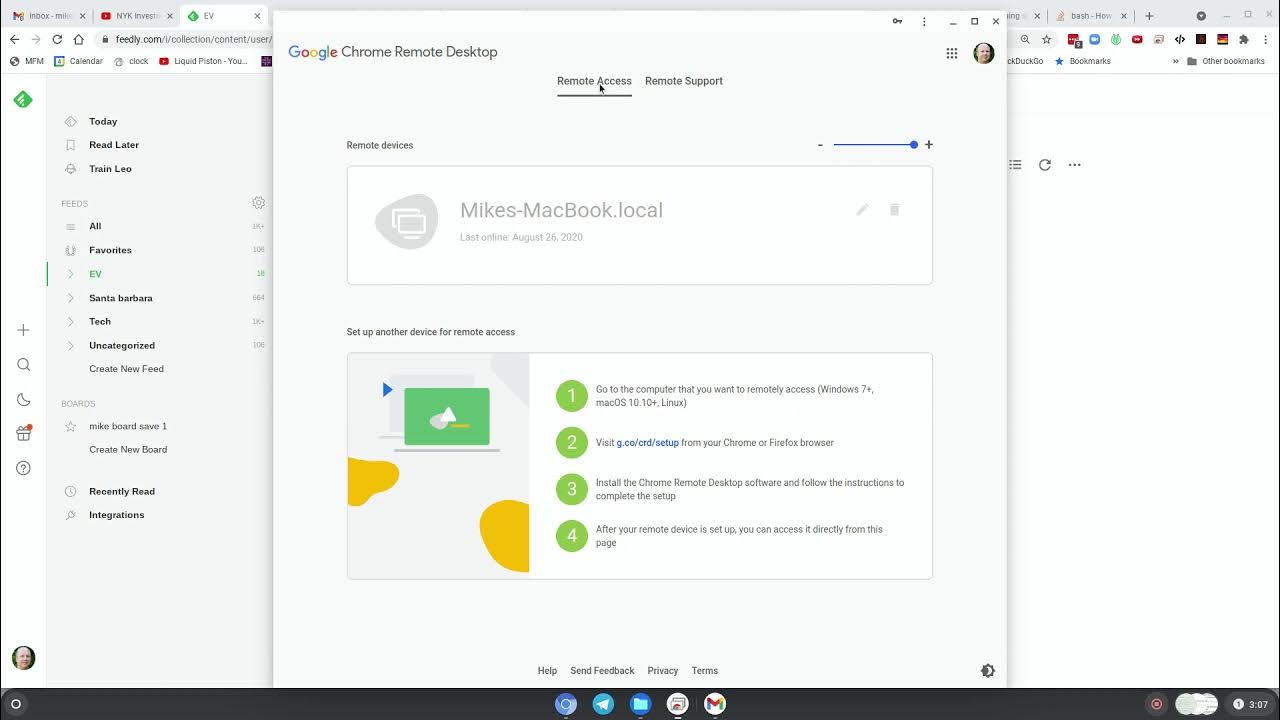Open the Privacy link in the footer

coord(663,671)
